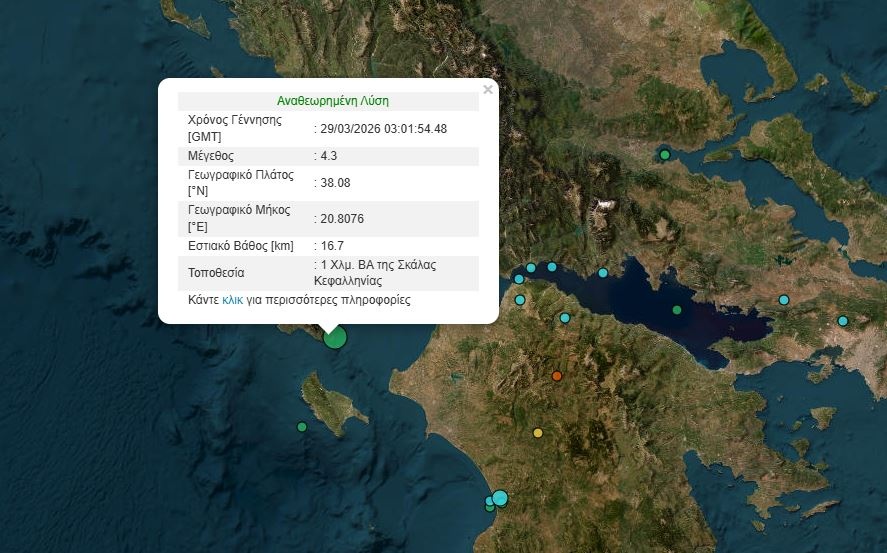
Task: Click the rightmost cyan earthquake marker
Action: [843, 321]
